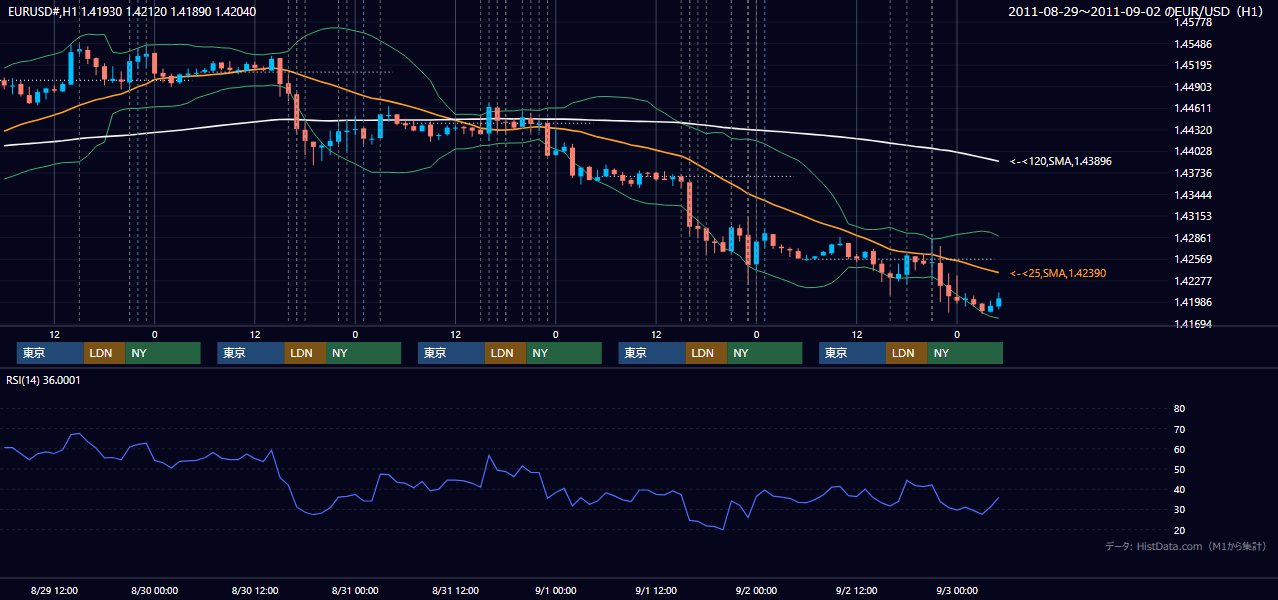
Task: Click the RSI 80 level label
Action: coord(1179,409)
